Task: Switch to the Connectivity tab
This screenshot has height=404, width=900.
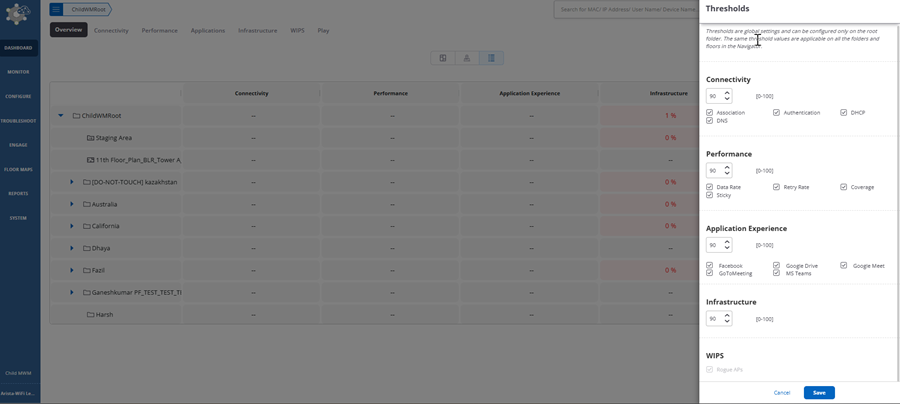Action: (111, 30)
